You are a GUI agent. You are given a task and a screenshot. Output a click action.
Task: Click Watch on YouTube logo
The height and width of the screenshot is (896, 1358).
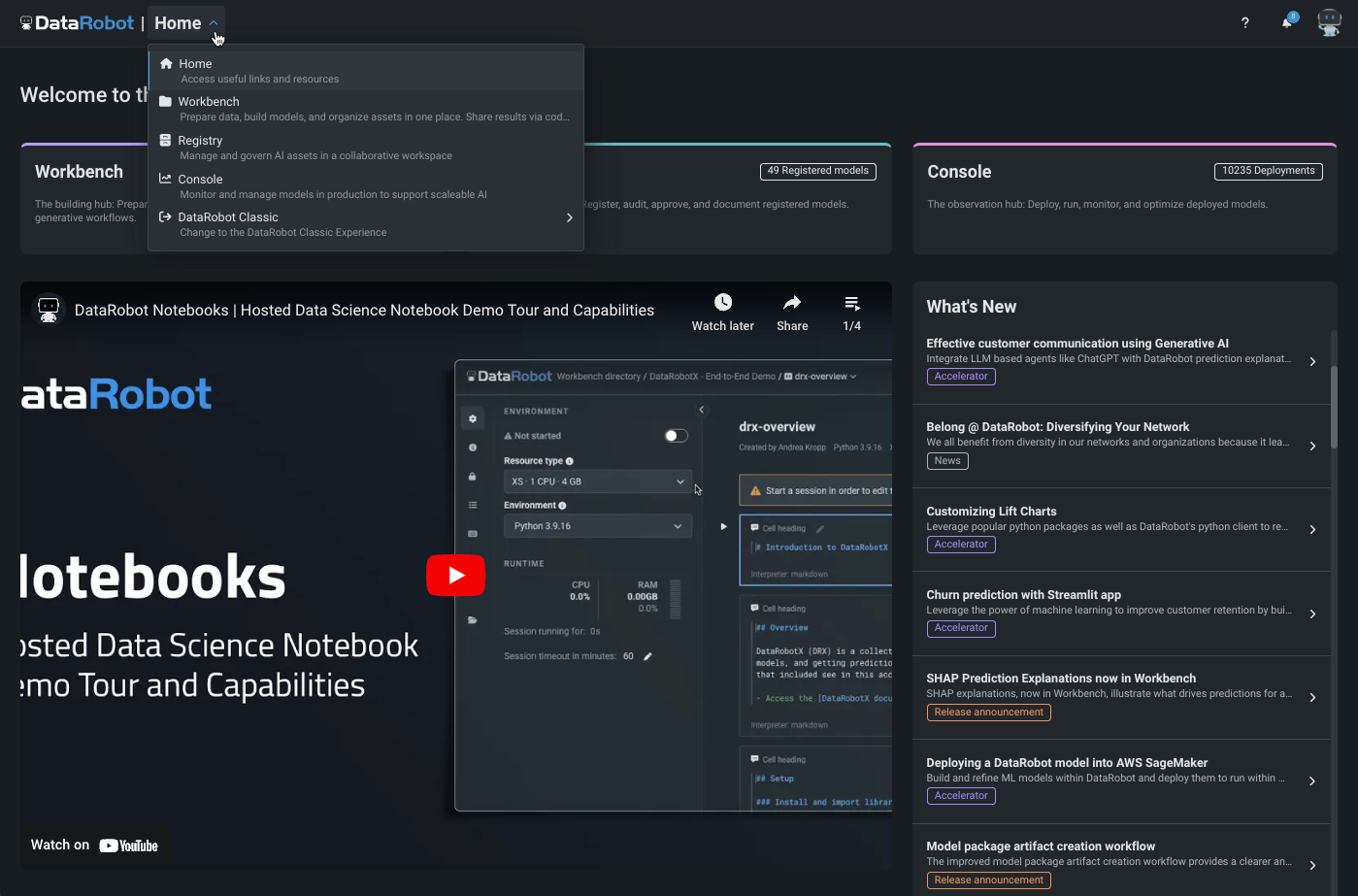pyautogui.click(x=128, y=846)
